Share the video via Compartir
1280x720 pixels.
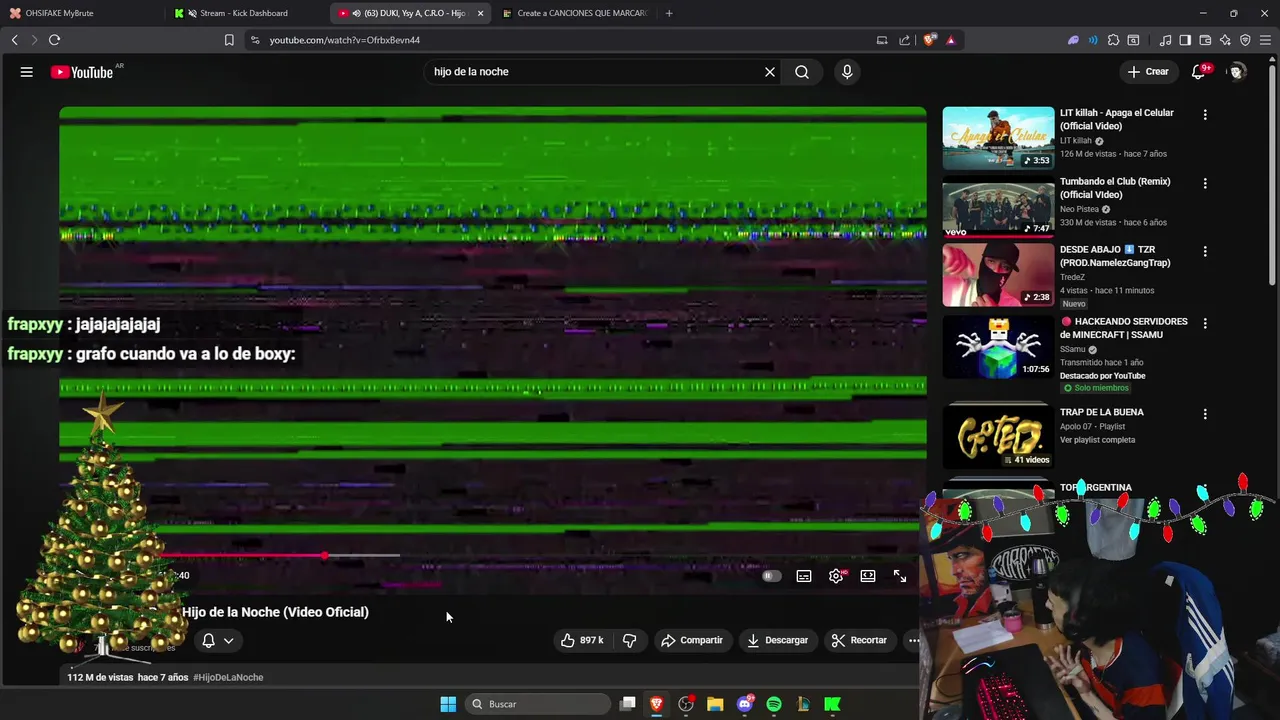point(692,640)
